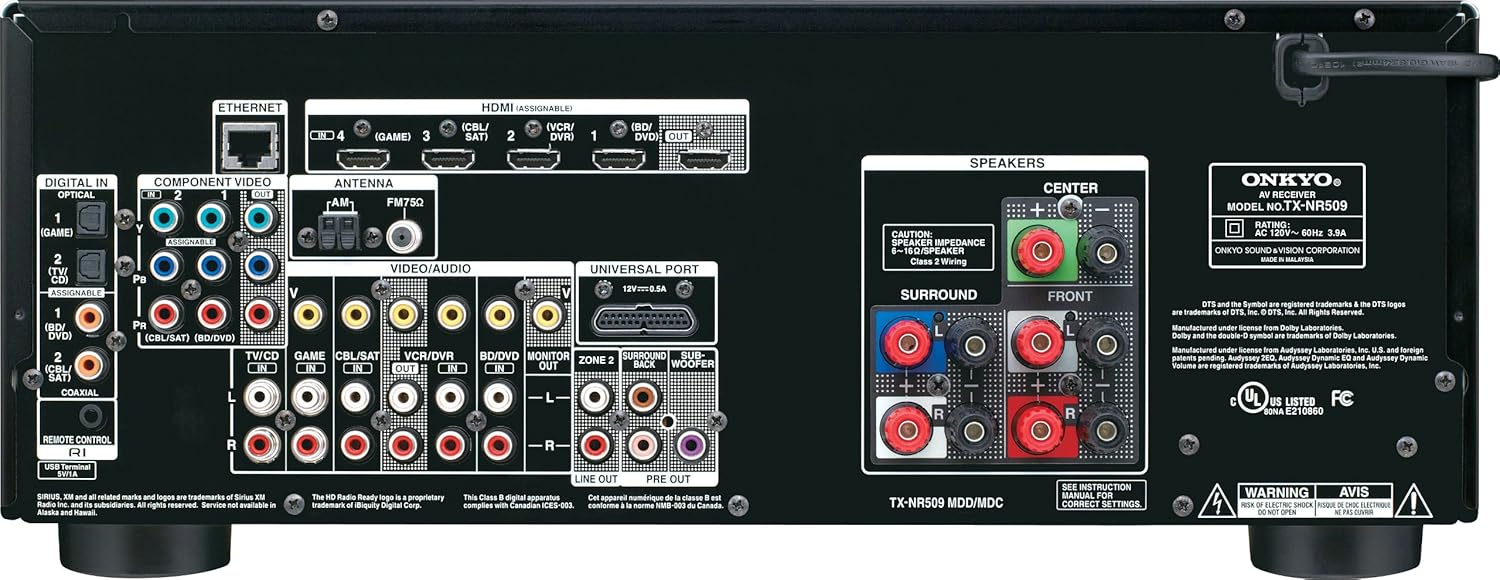Expand the SURROUND BACK pre out jack
This screenshot has height=580, width=1500.
click(x=643, y=397)
